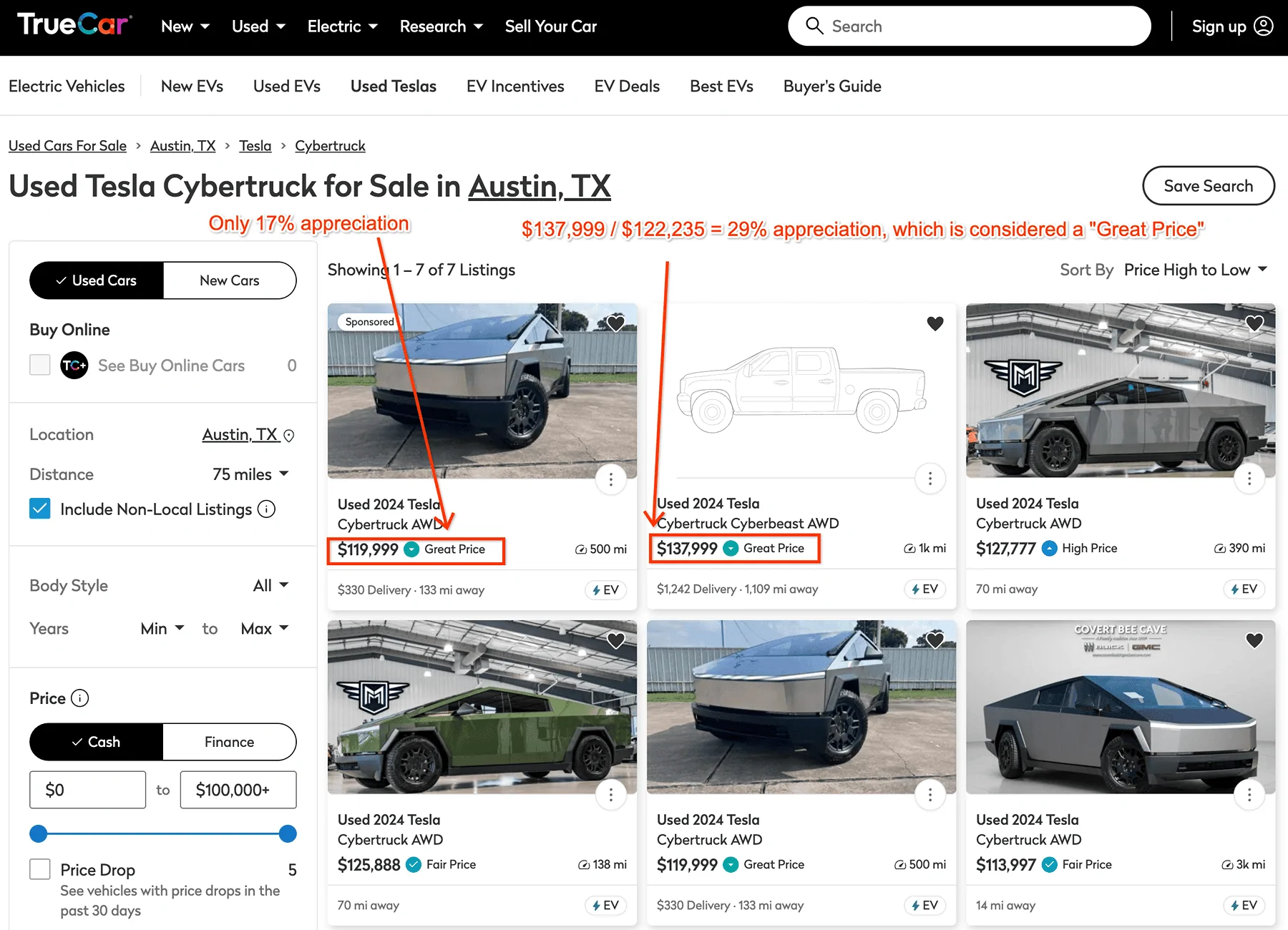
Task: Click the TrueCar logo
Action: (74, 25)
